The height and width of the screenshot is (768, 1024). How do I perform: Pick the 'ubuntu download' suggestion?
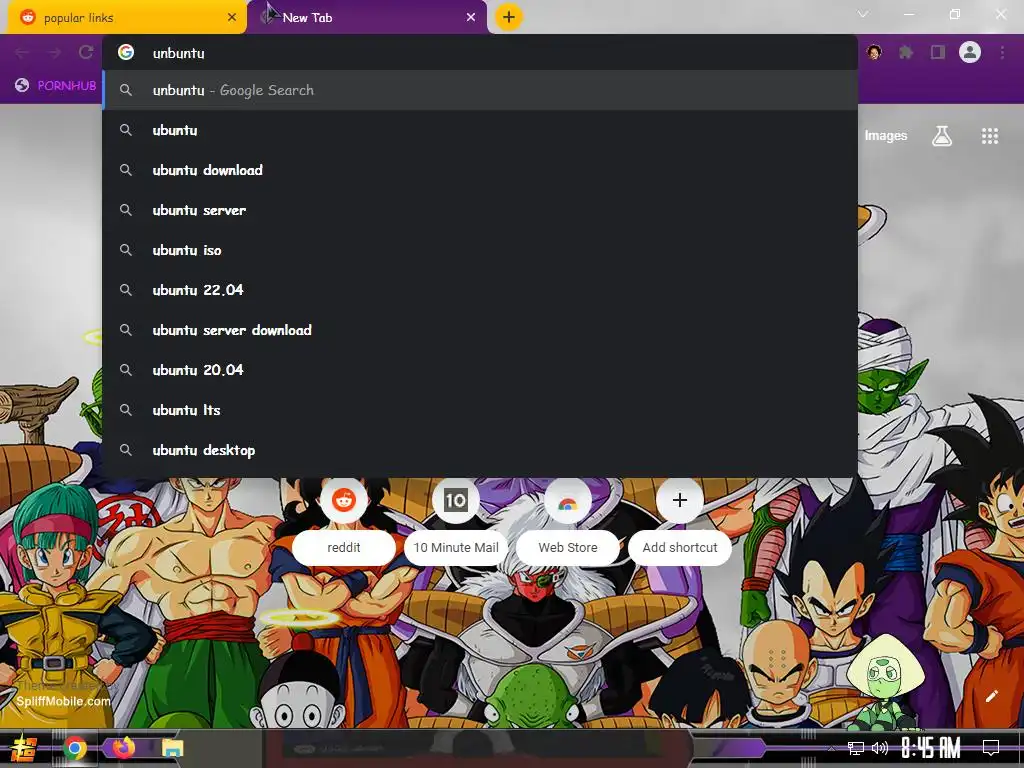point(480,170)
